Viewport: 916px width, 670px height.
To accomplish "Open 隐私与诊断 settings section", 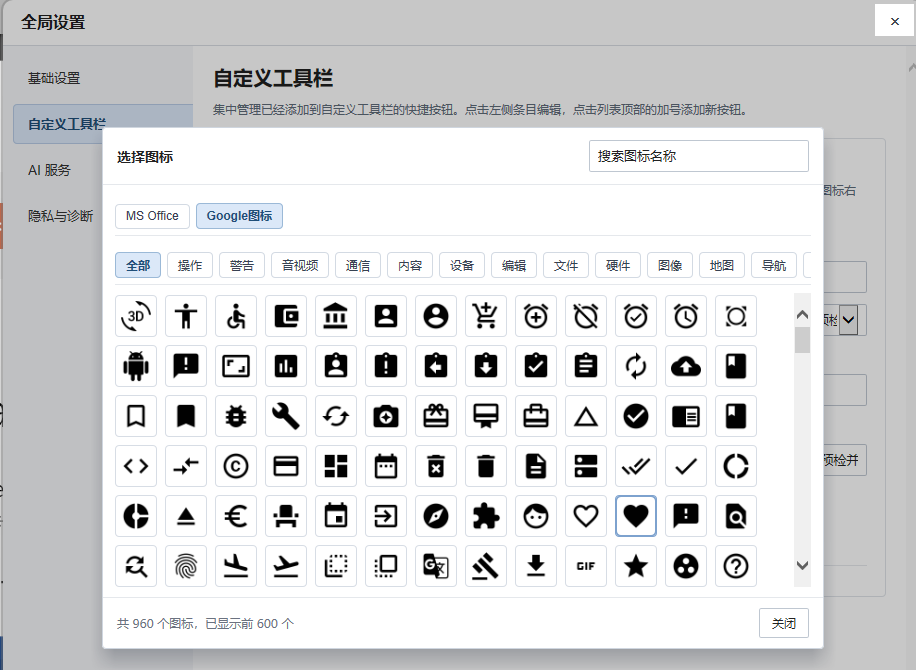I will (60, 216).
